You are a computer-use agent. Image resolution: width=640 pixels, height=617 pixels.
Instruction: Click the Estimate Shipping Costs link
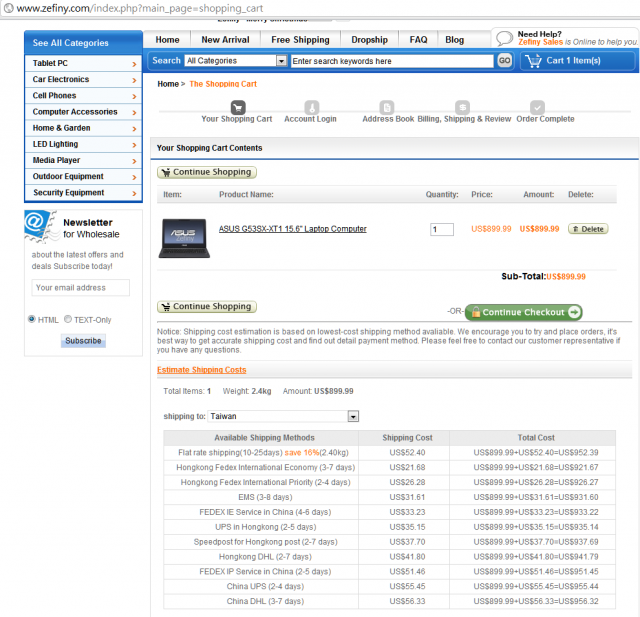click(x=202, y=370)
